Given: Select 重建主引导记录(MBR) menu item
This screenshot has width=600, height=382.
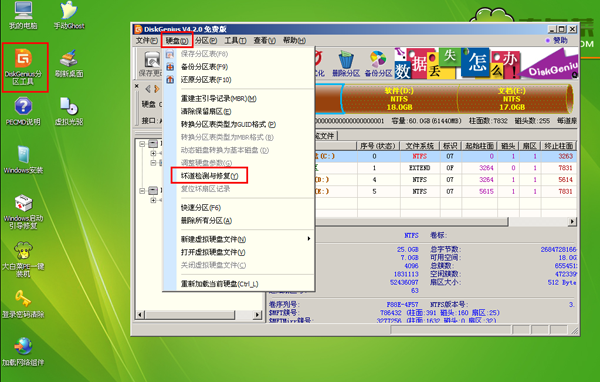Looking at the screenshot, I should 218,98.
